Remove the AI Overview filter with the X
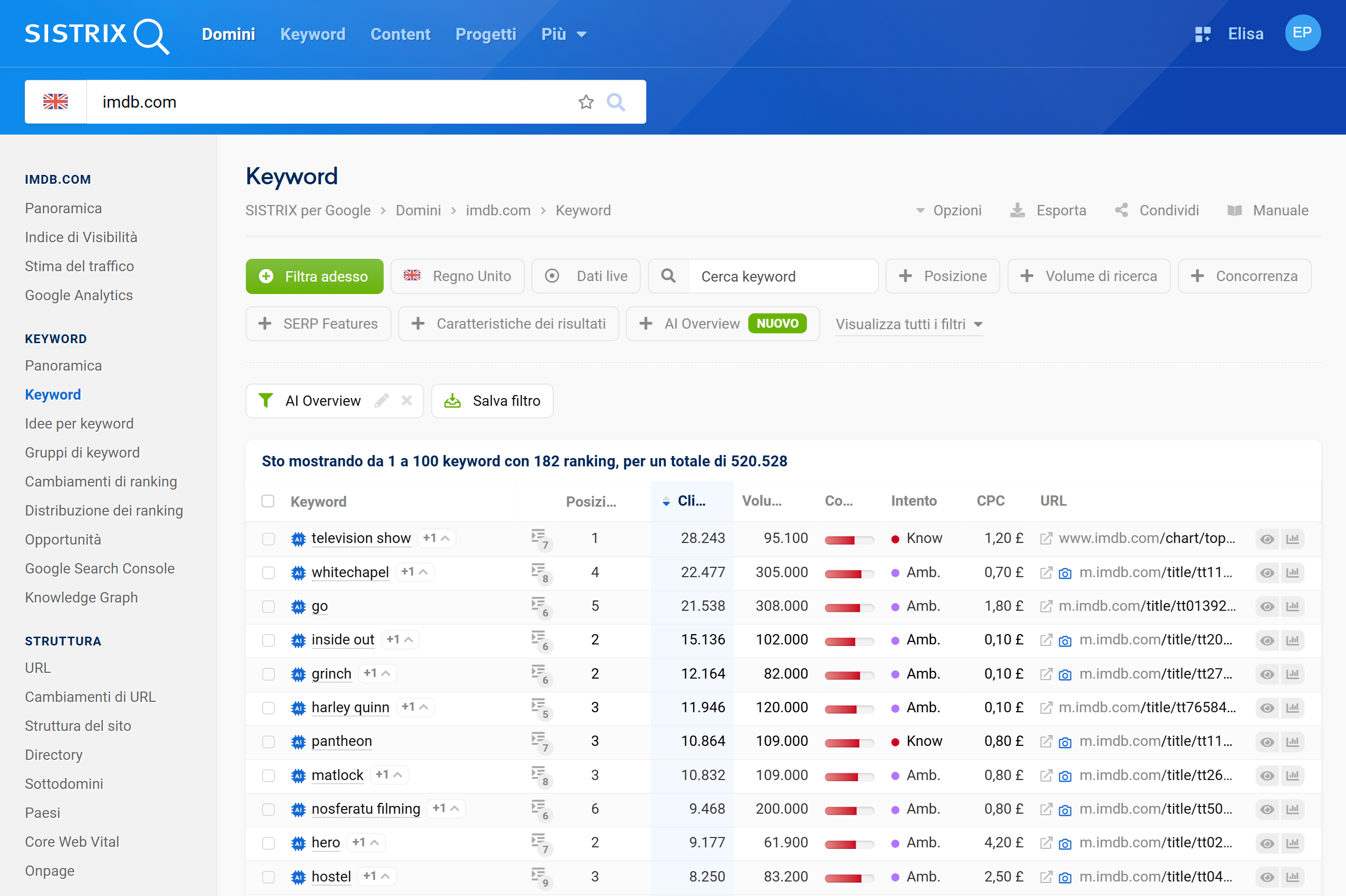 [x=406, y=401]
